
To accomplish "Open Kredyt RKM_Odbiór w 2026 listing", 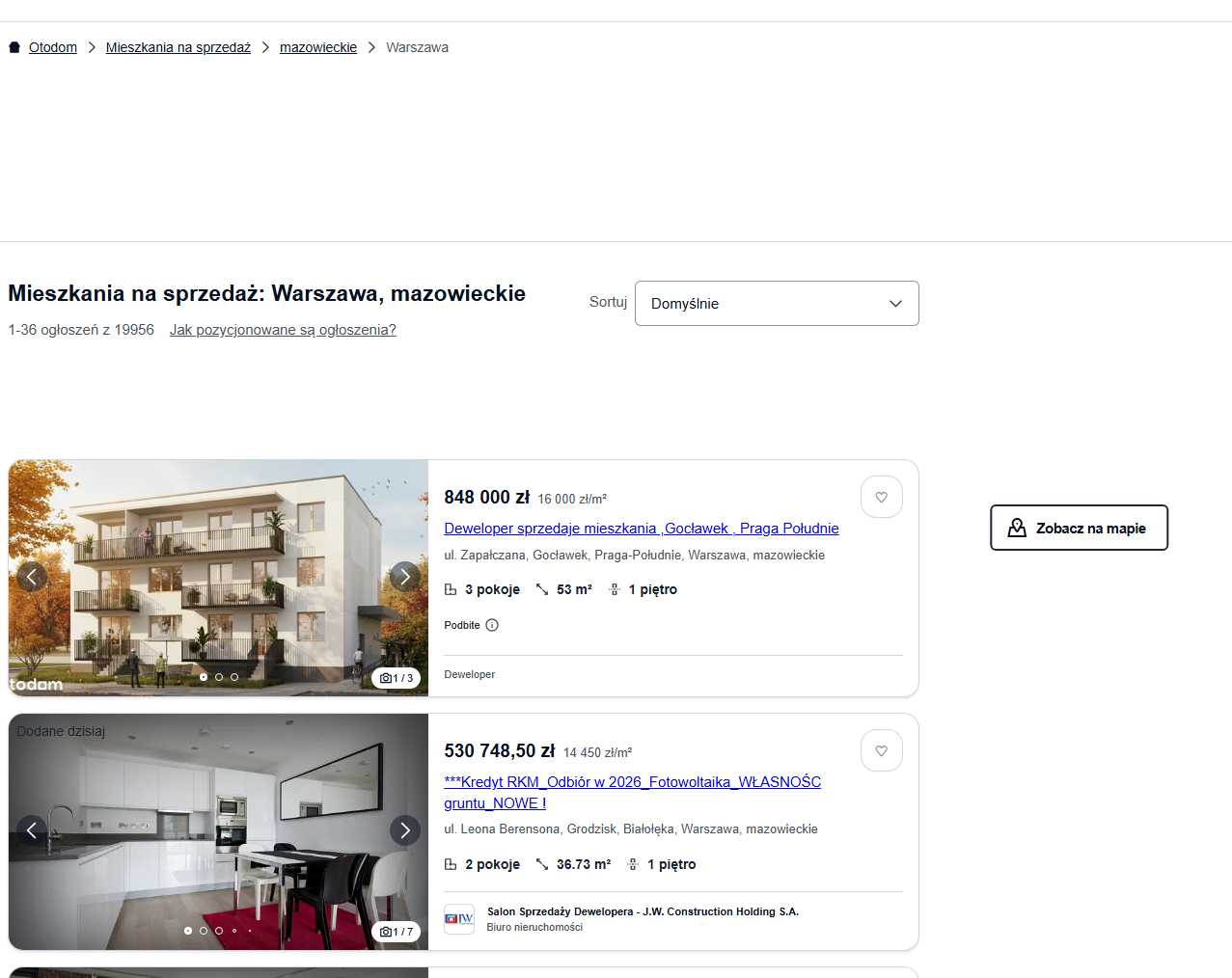I will point(633,793).
